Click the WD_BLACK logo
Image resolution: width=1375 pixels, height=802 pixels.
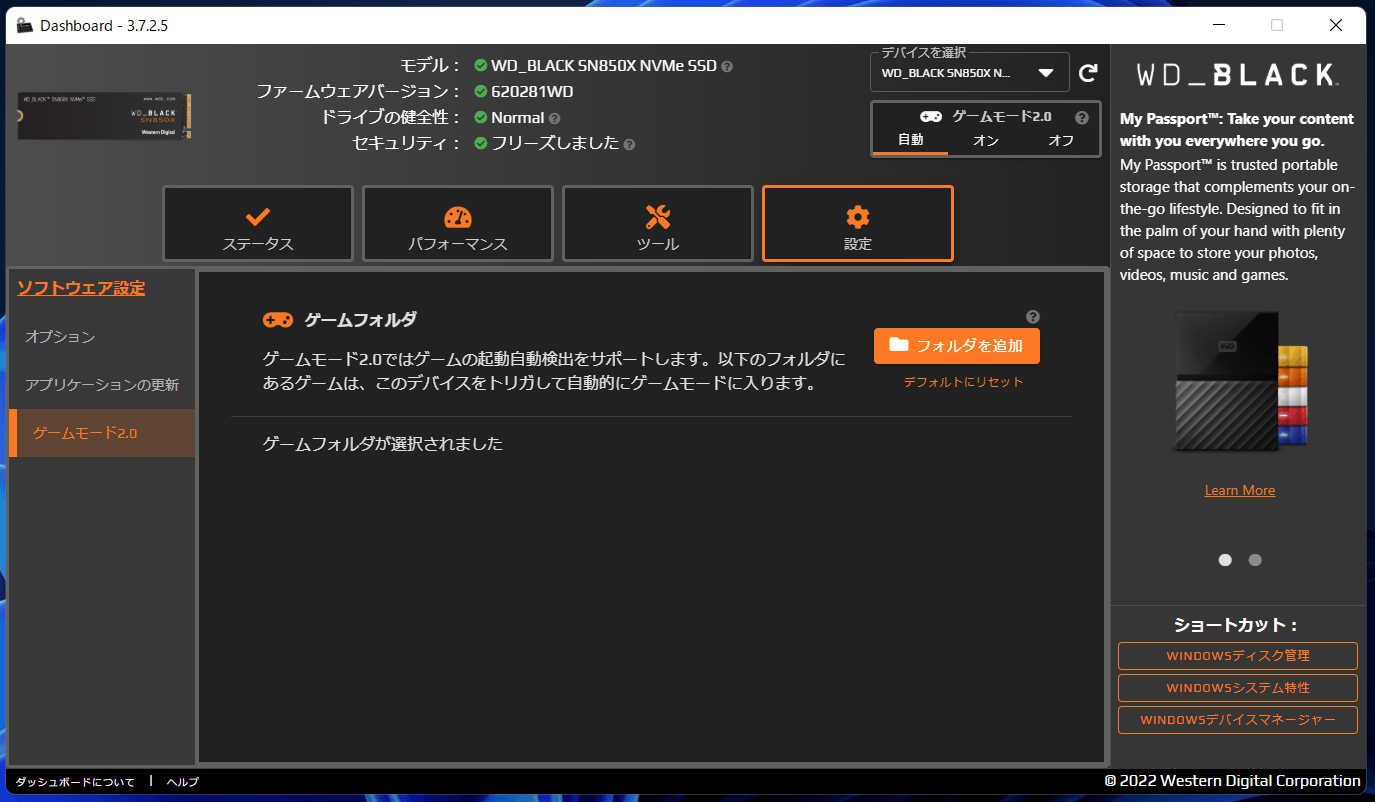1238,75
